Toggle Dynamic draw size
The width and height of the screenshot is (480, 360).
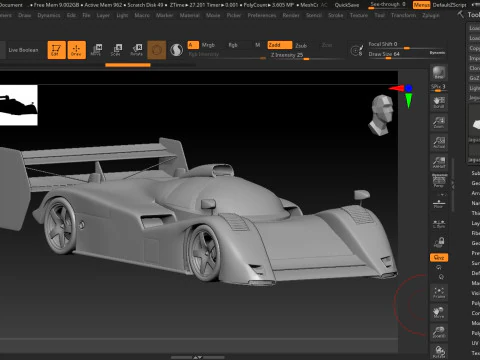[x=437, y=53]
